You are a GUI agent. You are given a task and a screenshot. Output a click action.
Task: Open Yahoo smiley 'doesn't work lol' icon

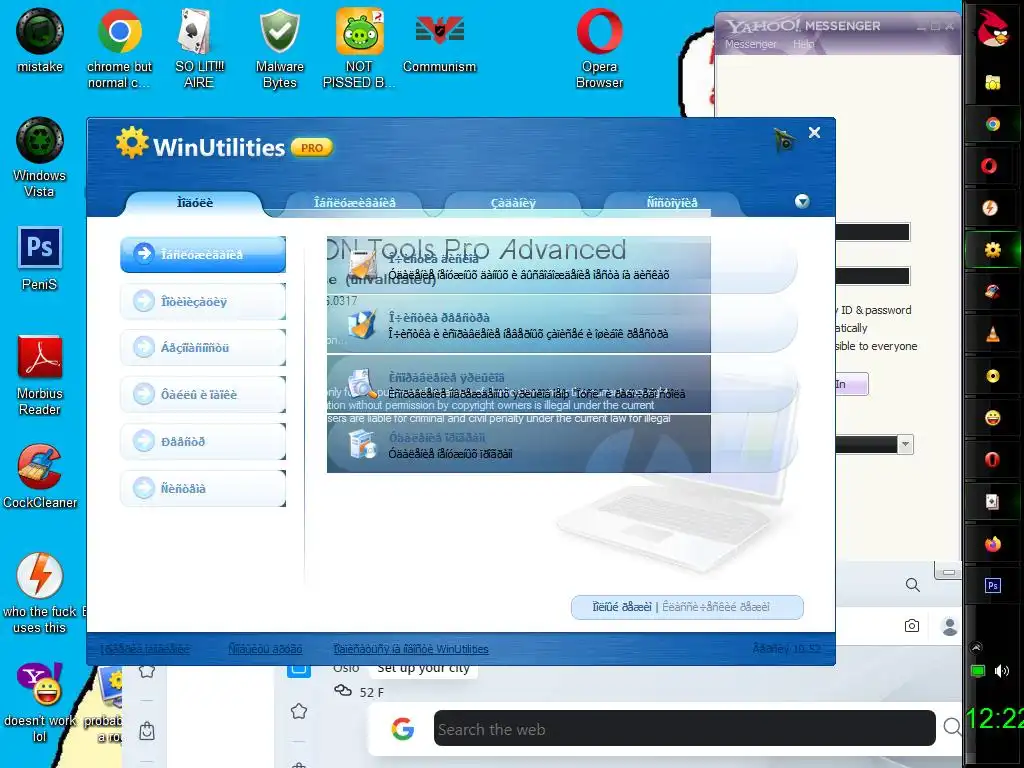click(x=40, y=702)
